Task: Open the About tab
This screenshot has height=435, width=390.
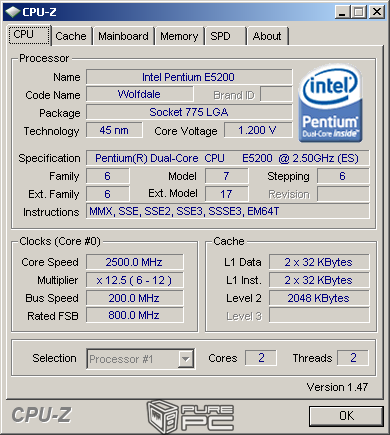Action: [x=267, y=36]
